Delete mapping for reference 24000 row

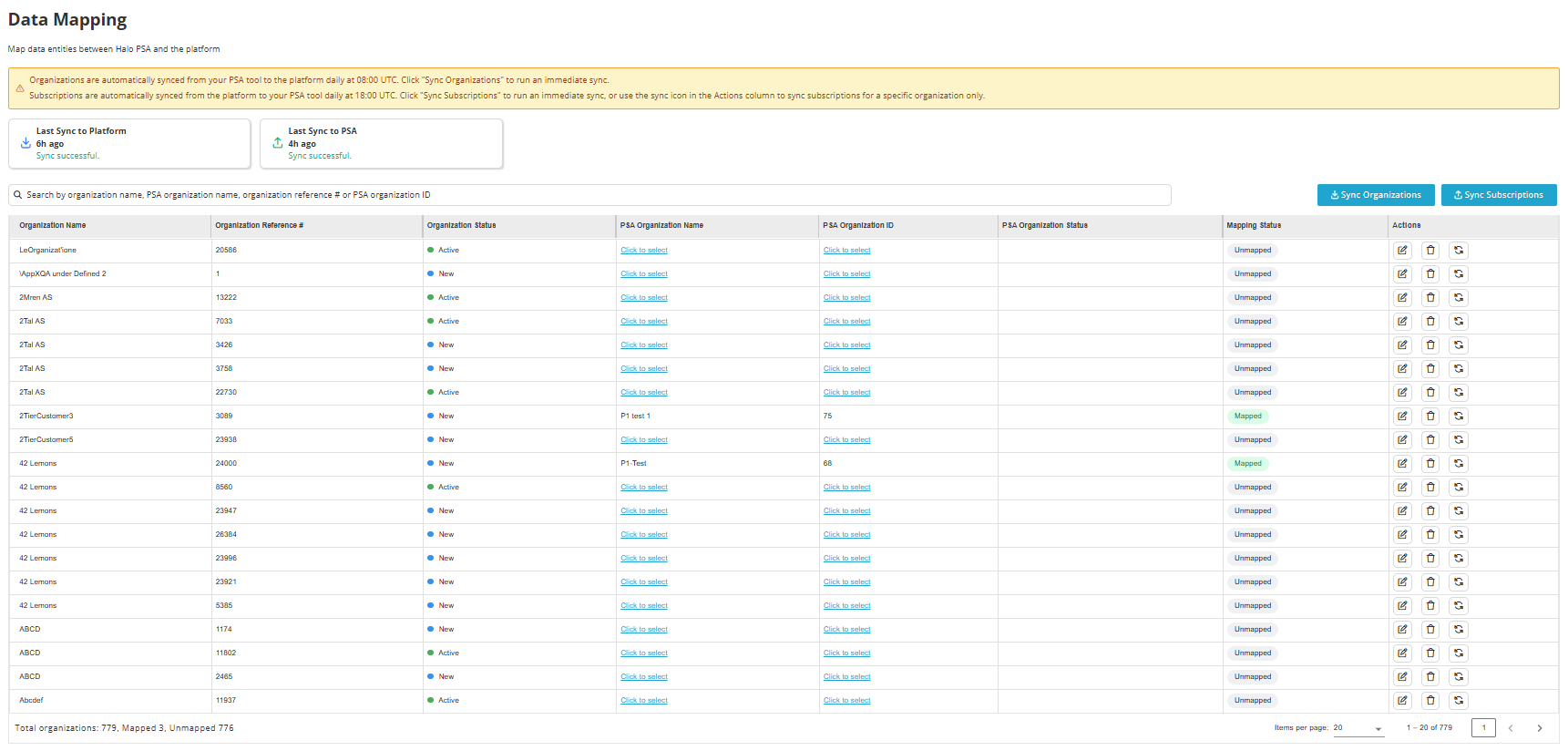(1430, 463)
